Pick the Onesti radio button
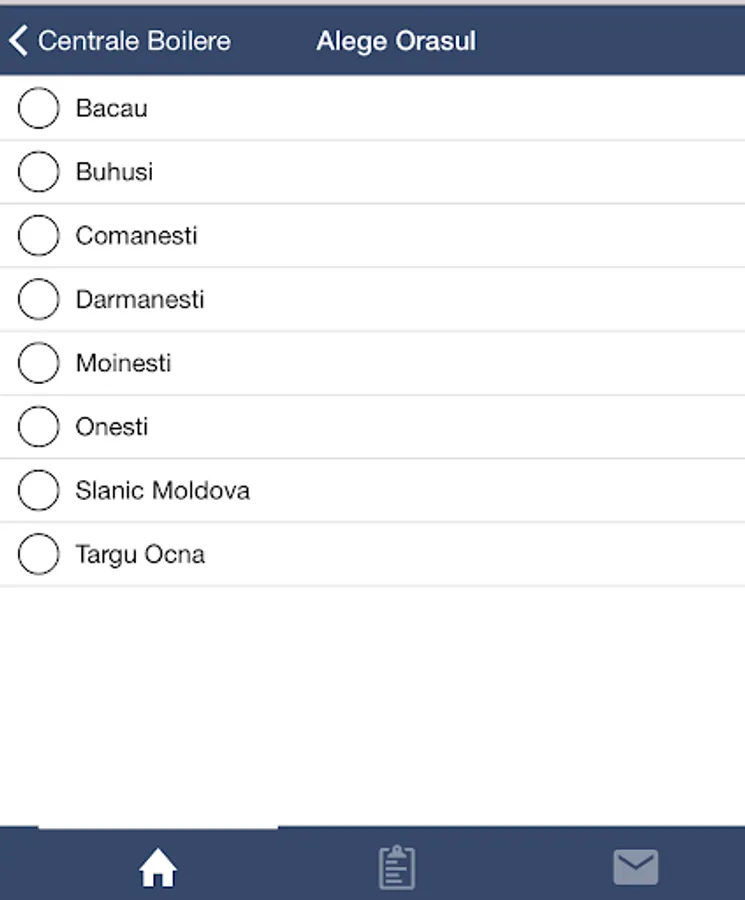This screenshot has width=745, height=900. pos(39,427)
